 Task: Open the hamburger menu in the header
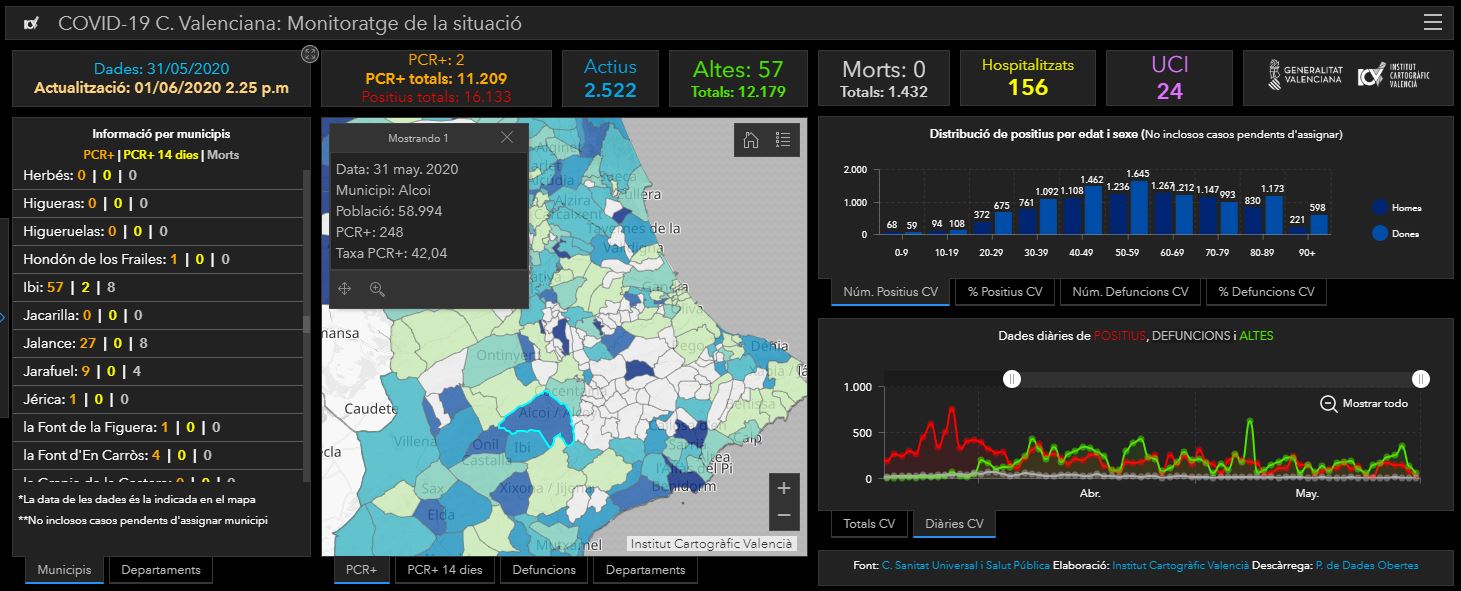[1432, 23]
